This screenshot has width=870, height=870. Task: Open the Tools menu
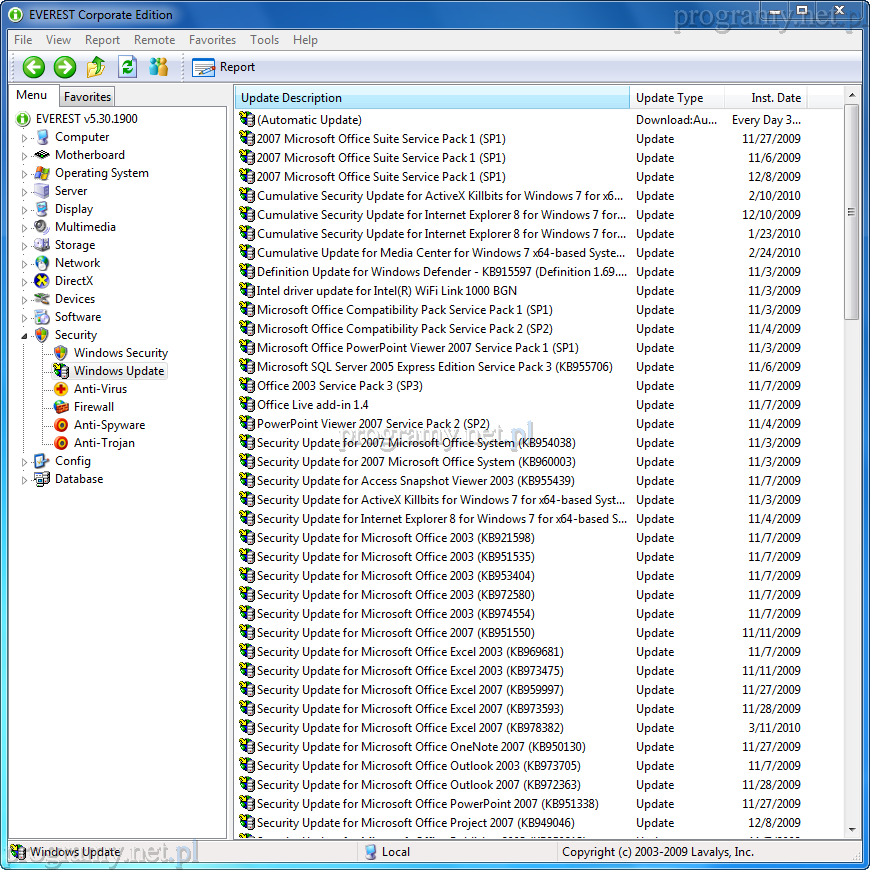click(x=264, y=40)
